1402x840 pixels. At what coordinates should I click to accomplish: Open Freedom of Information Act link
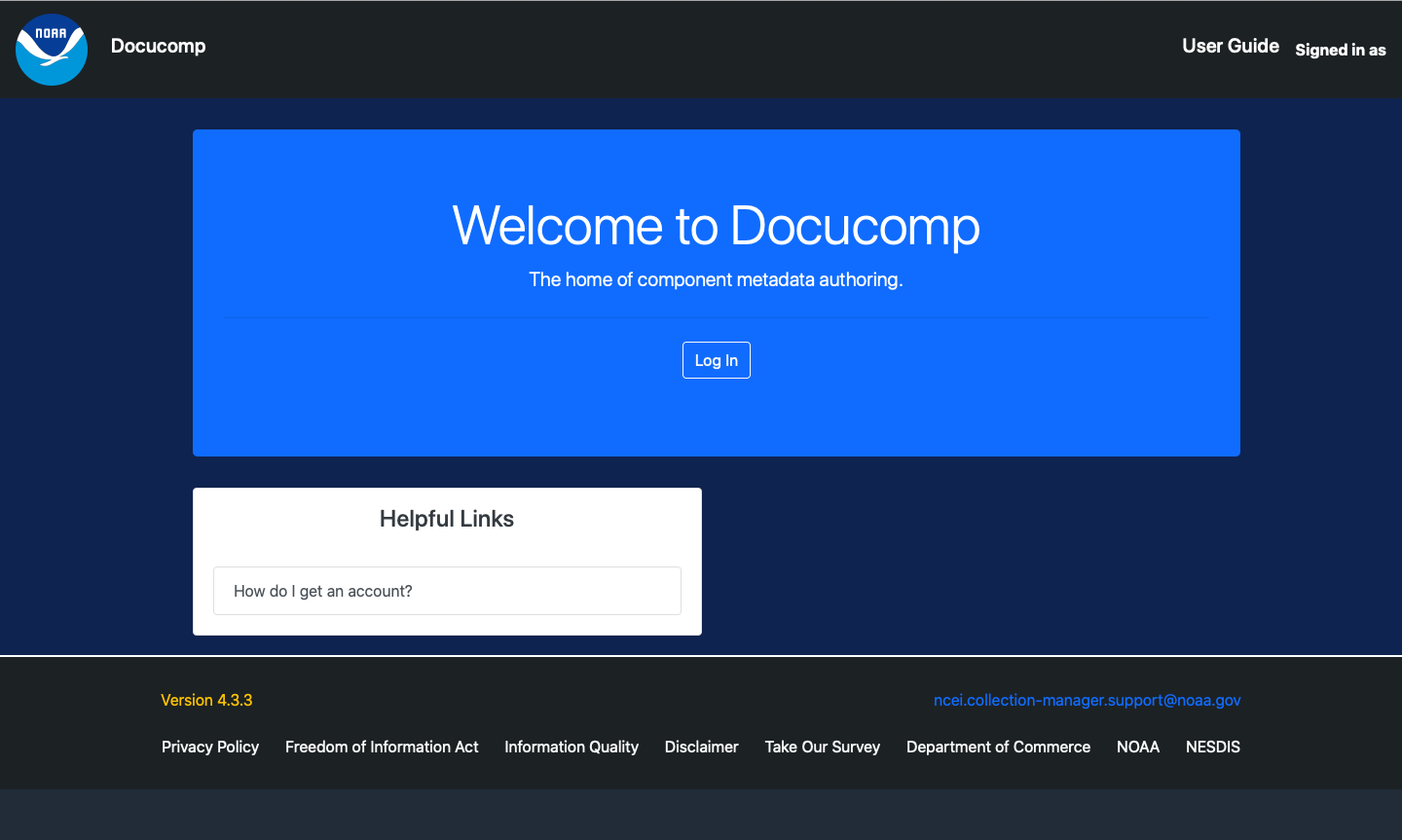click(382, 747)
